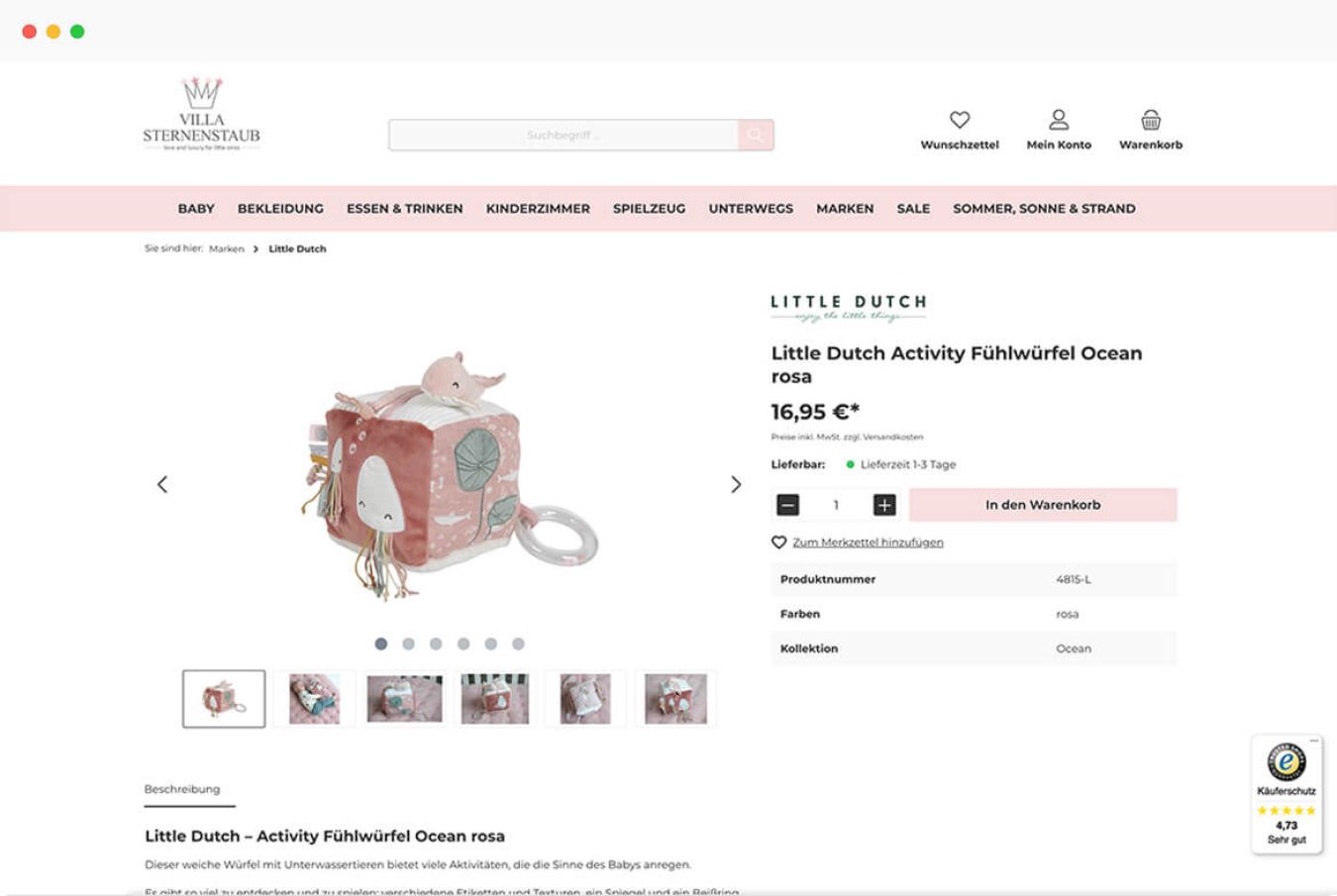Image resolution: width=1337 pixels, height=896 pixels.
Task: Show previous product image arrow
Action: pos(162,484)
